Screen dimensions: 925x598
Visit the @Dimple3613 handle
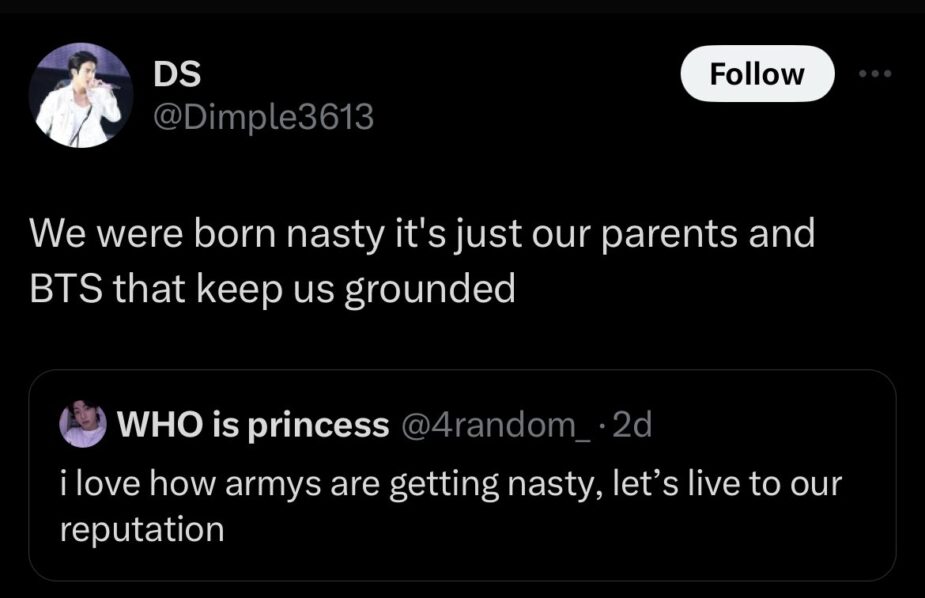pyautogui.click(x=262, y=118)
